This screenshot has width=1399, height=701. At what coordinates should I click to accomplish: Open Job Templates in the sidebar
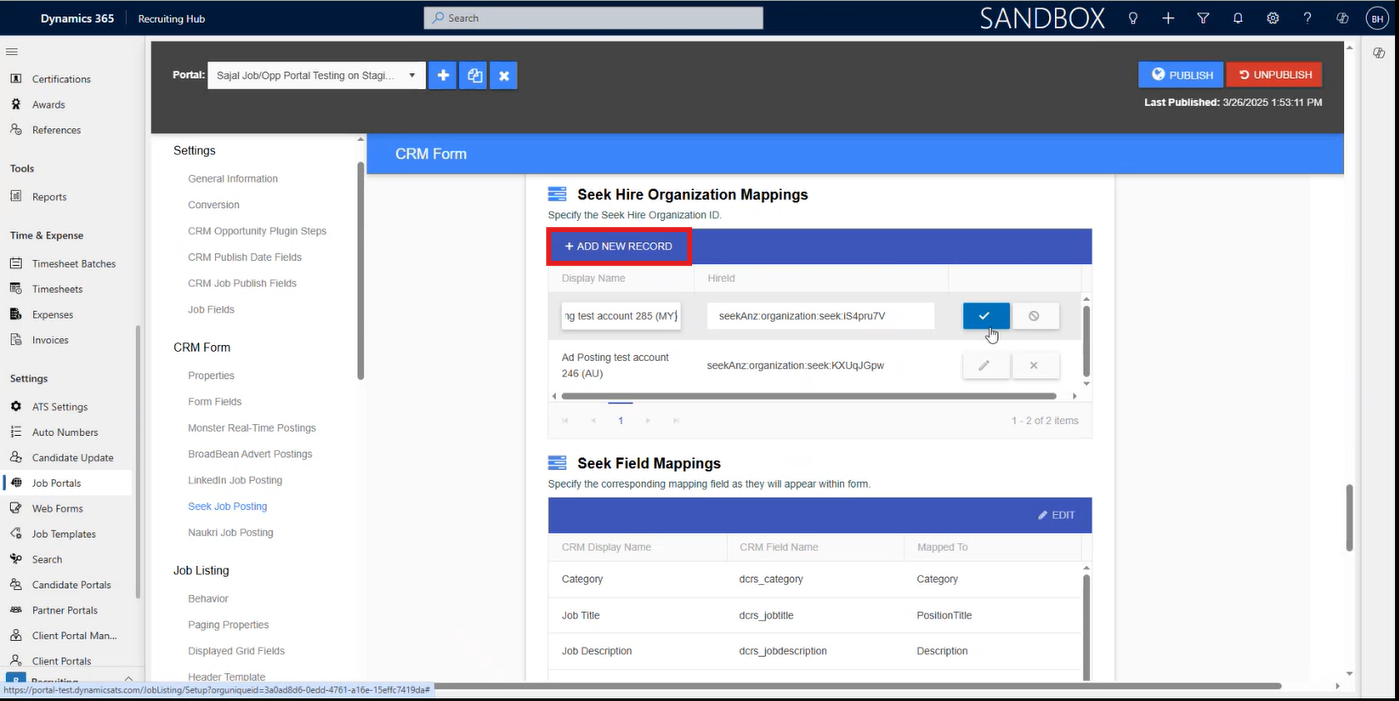[x=64, y=534]
